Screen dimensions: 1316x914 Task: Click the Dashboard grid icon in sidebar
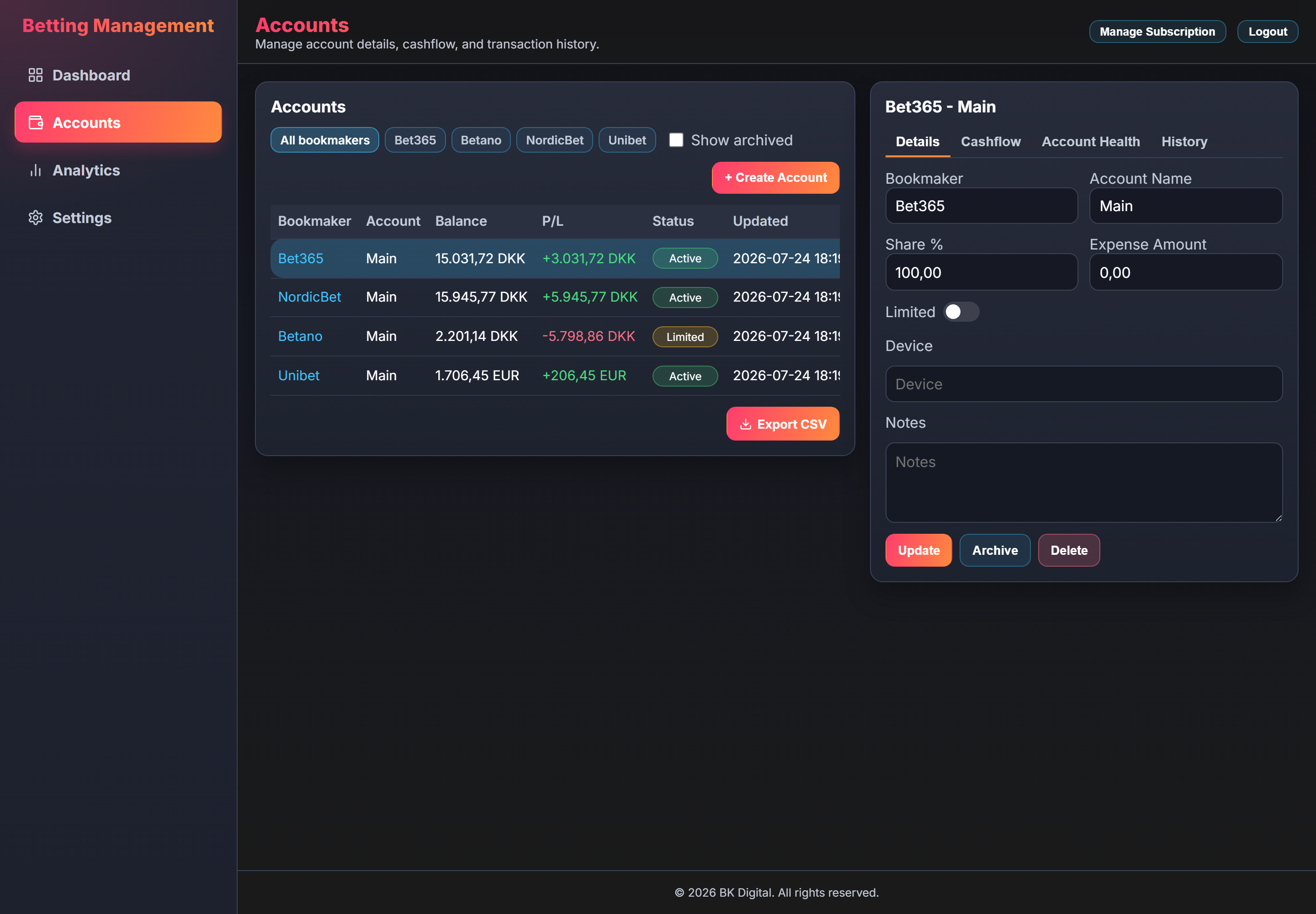coord(36,75)
